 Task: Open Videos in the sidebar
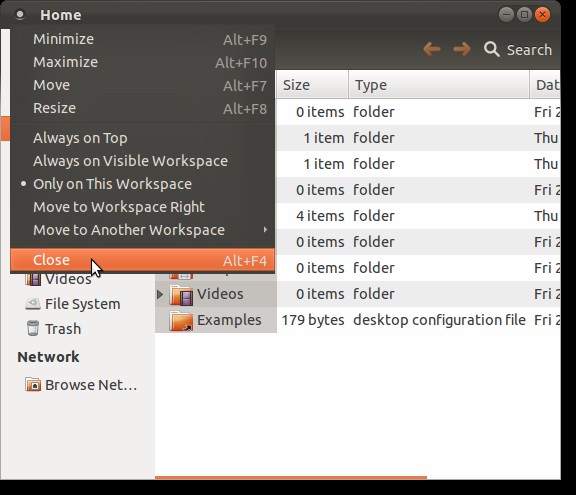point(68,280)
